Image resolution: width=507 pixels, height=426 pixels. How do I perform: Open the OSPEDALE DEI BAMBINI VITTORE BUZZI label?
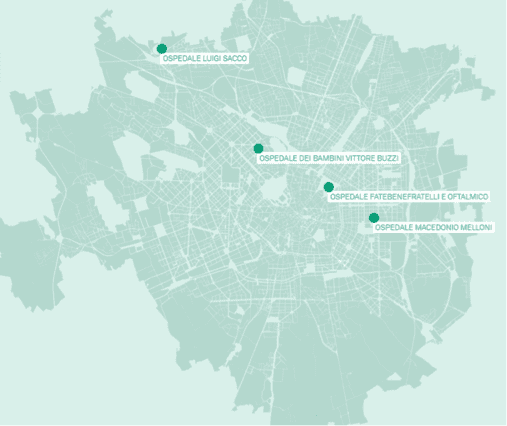(x=328, y=158)
